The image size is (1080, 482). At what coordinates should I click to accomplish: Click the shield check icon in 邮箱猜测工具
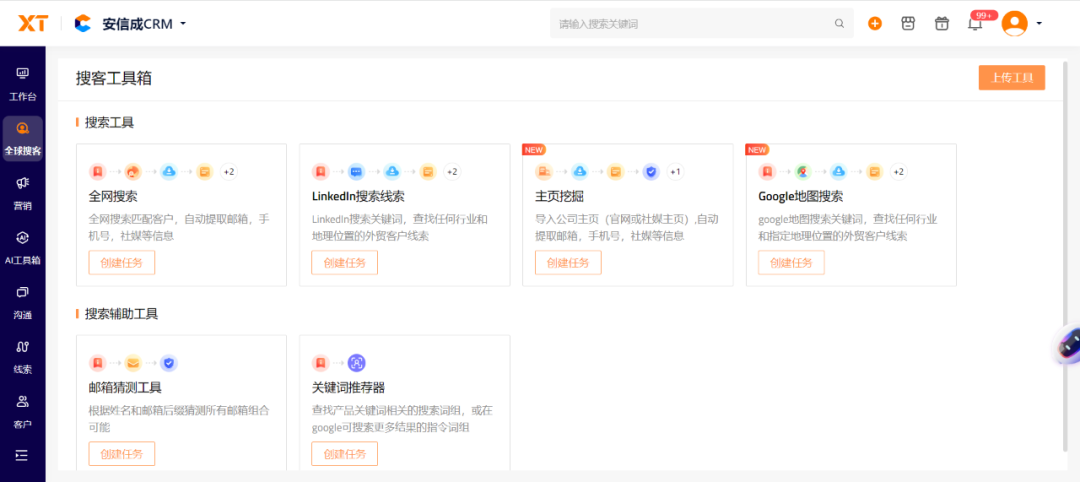(x=169, y=363)
